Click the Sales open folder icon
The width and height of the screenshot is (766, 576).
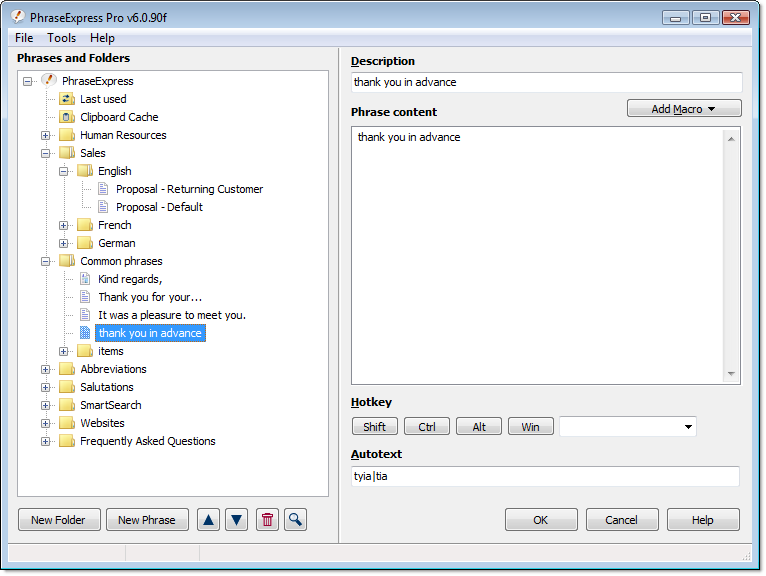tap(66, 152)
